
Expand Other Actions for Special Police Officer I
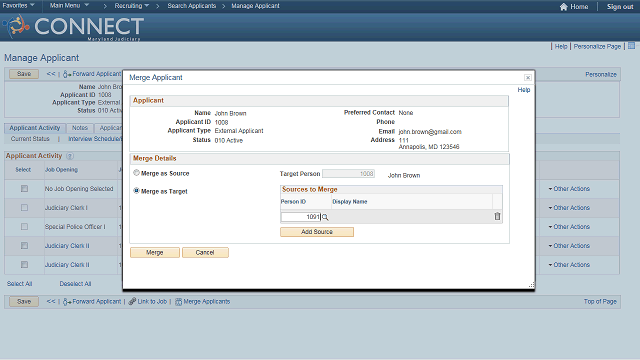coord(569,227)
